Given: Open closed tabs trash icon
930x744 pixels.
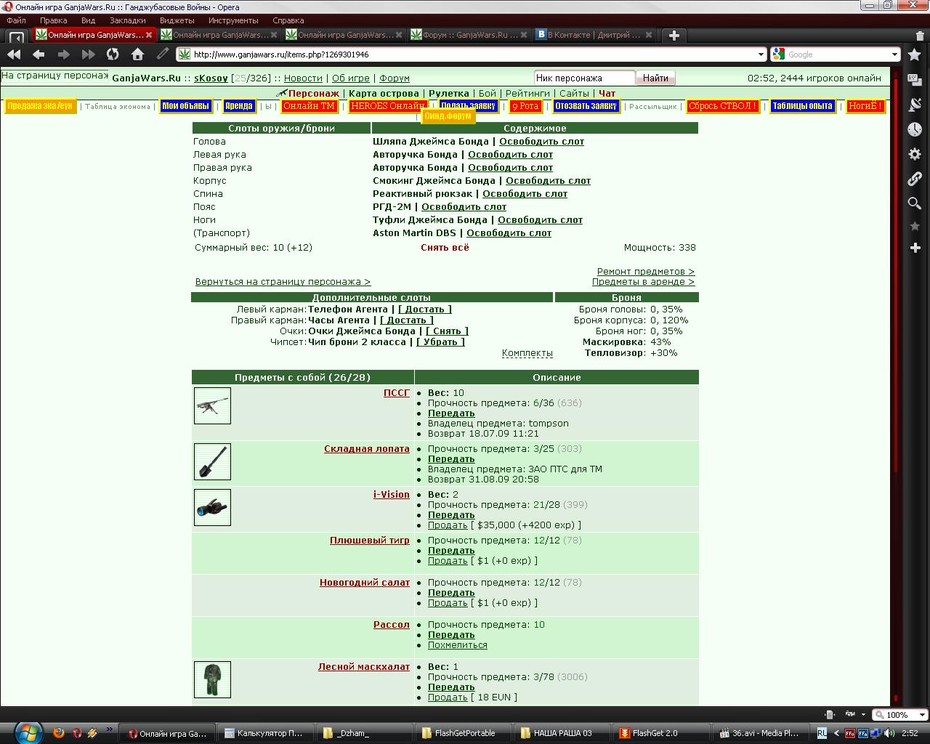Looking at the screenshot, I should click(919, 36).
